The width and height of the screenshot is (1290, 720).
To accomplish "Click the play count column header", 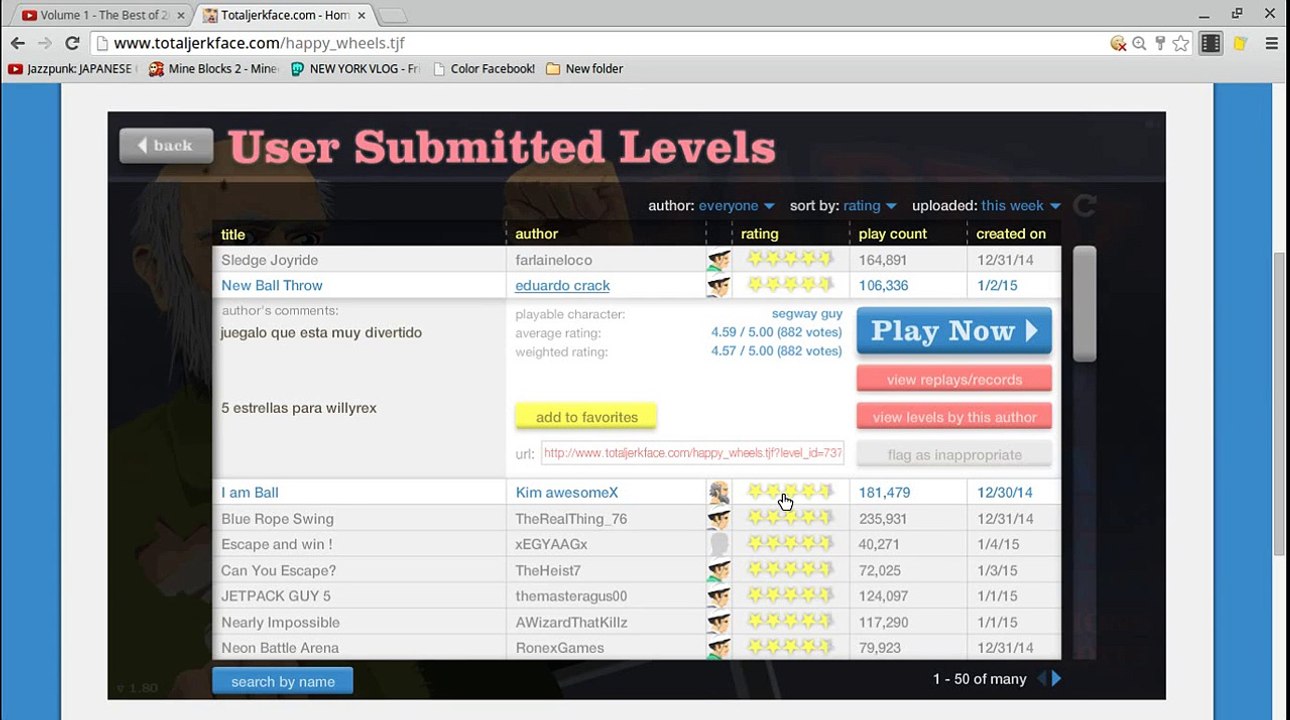I will 893,234.
